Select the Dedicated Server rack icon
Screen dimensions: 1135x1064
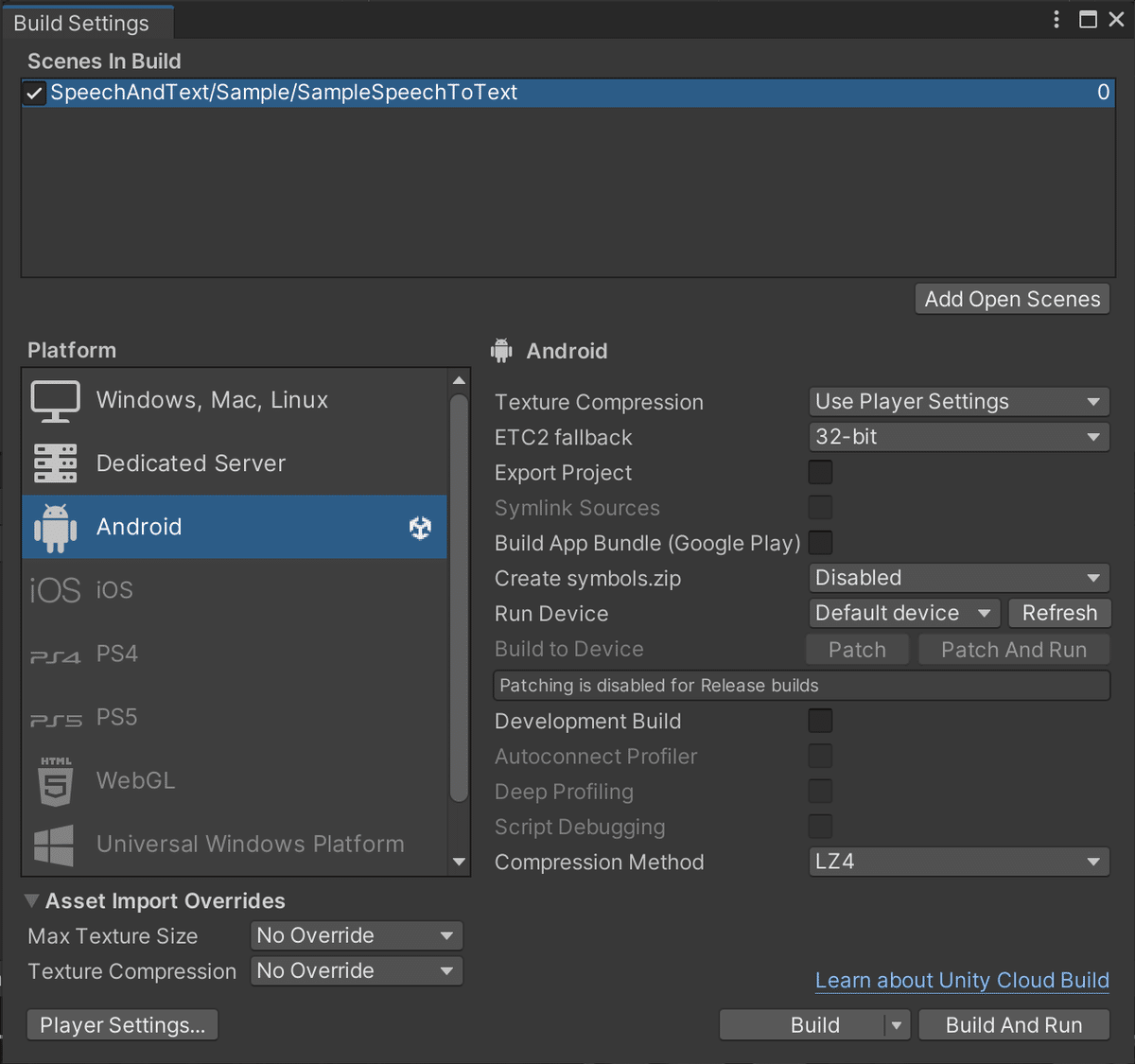(56, 463)
